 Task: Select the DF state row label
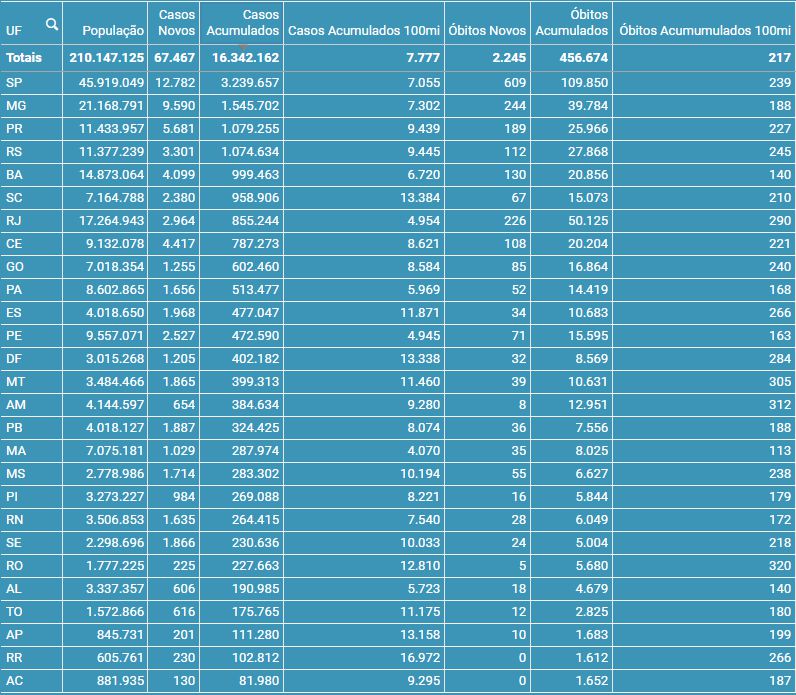click(14, 358)
